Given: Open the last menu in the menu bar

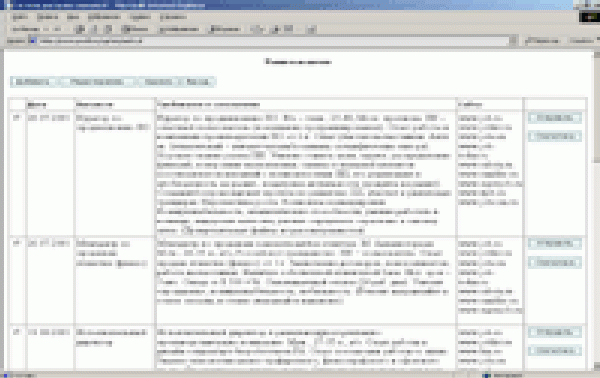Looking at the screenshot, I should (x=173, y=17).
